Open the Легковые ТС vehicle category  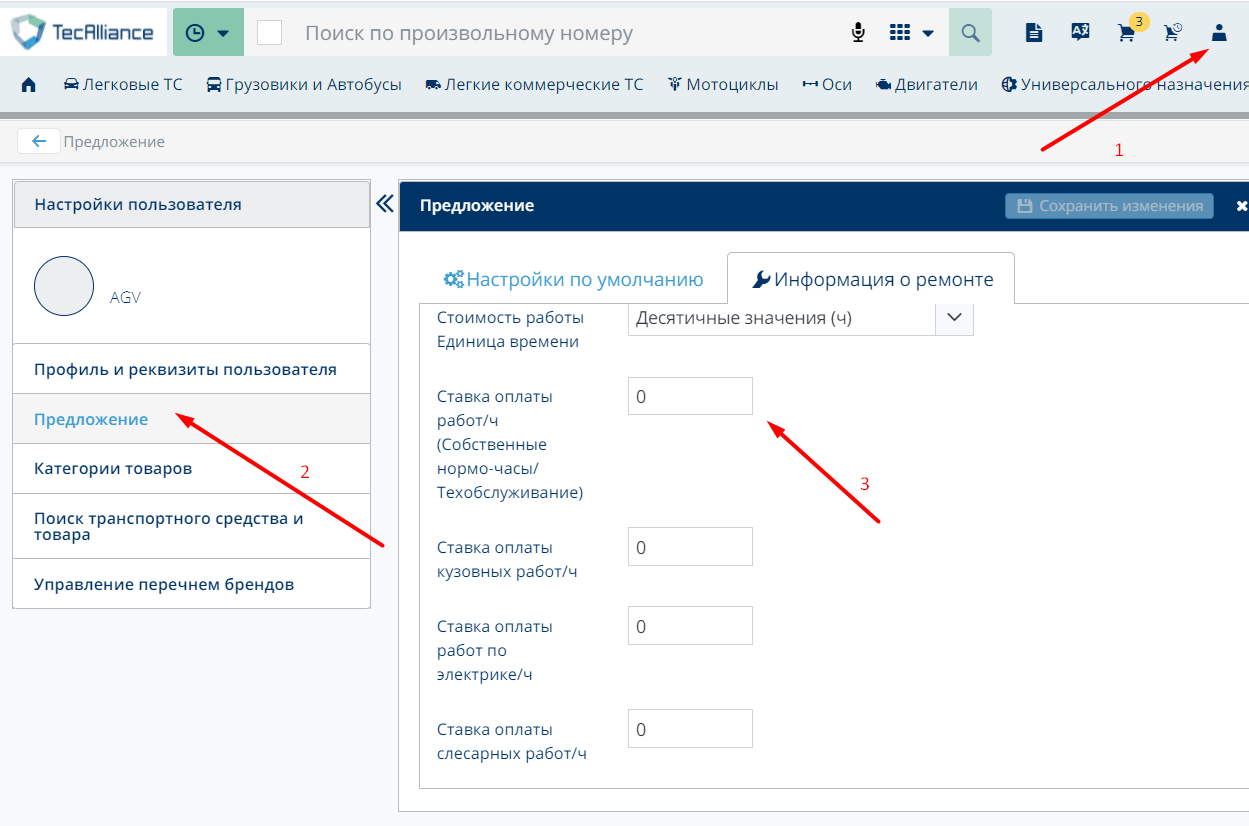123,85
